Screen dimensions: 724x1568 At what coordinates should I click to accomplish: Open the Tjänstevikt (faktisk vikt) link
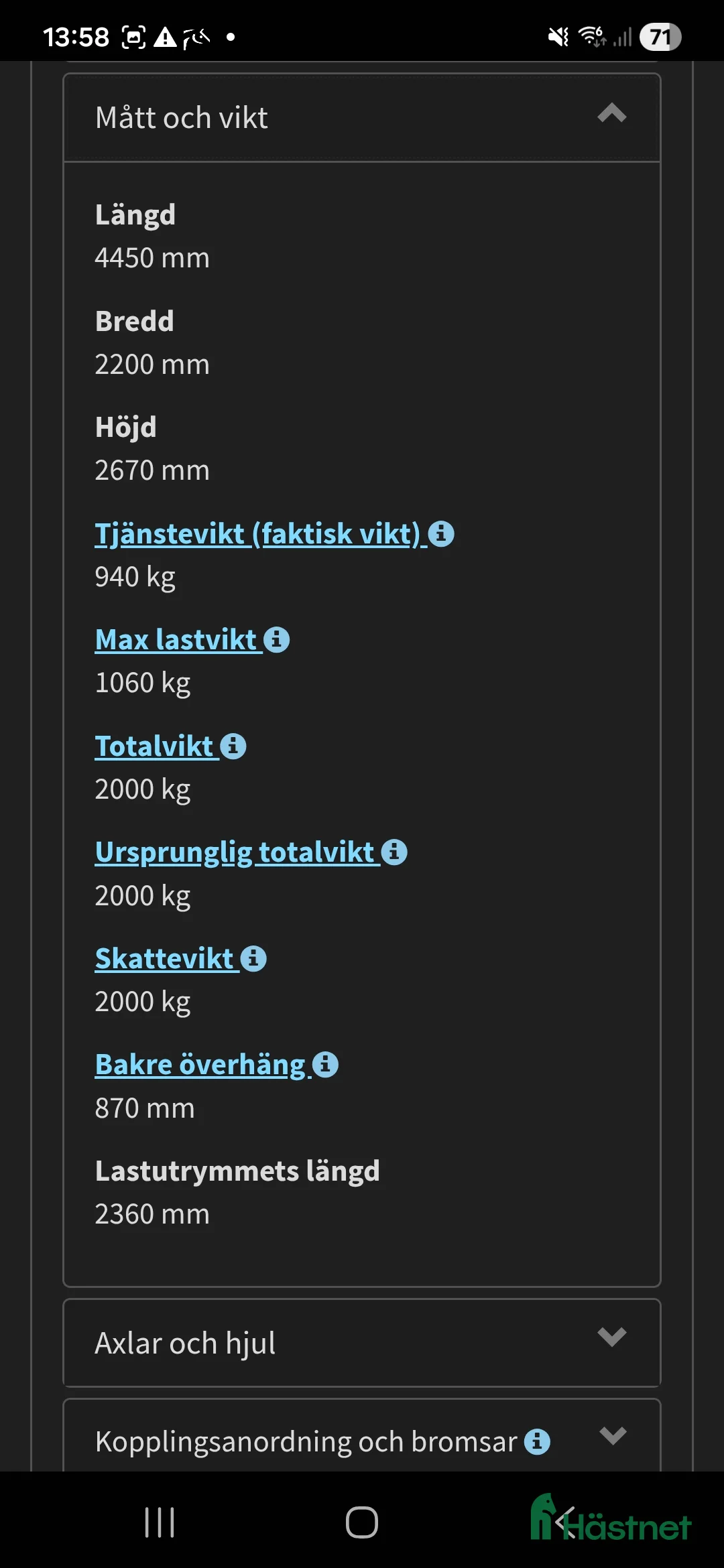[x=257, y=534]
